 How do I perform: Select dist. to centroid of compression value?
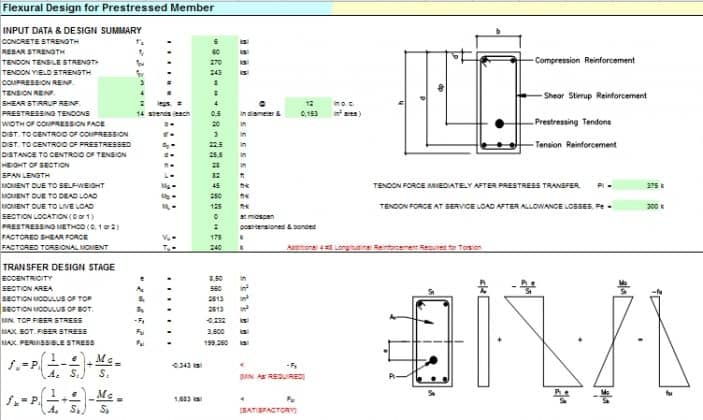[x=215, y=134]
